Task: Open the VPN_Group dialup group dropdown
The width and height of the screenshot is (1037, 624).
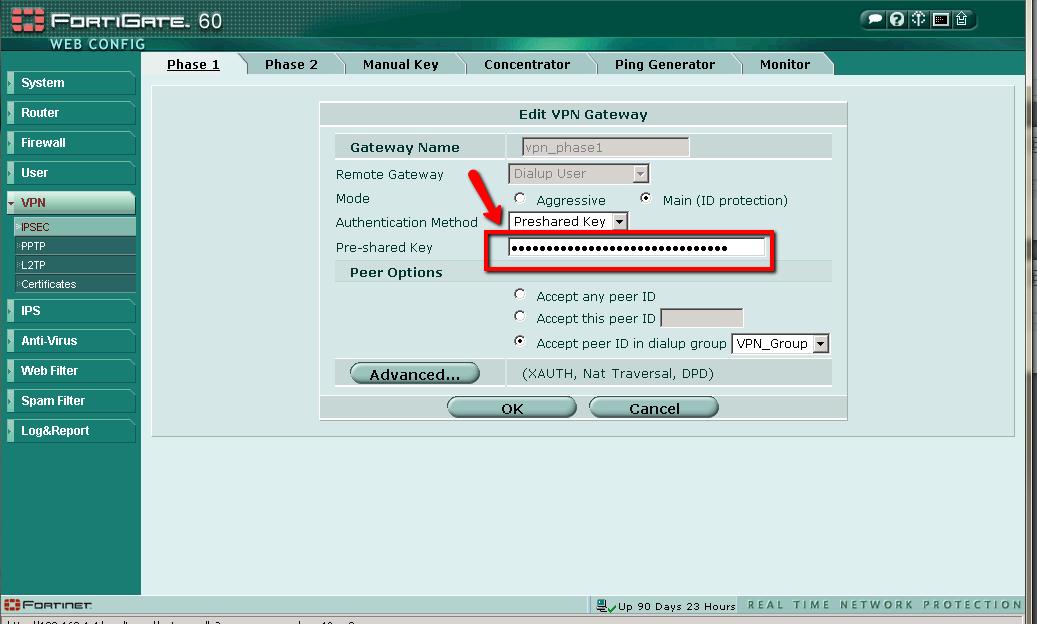Action: (780, 344)
